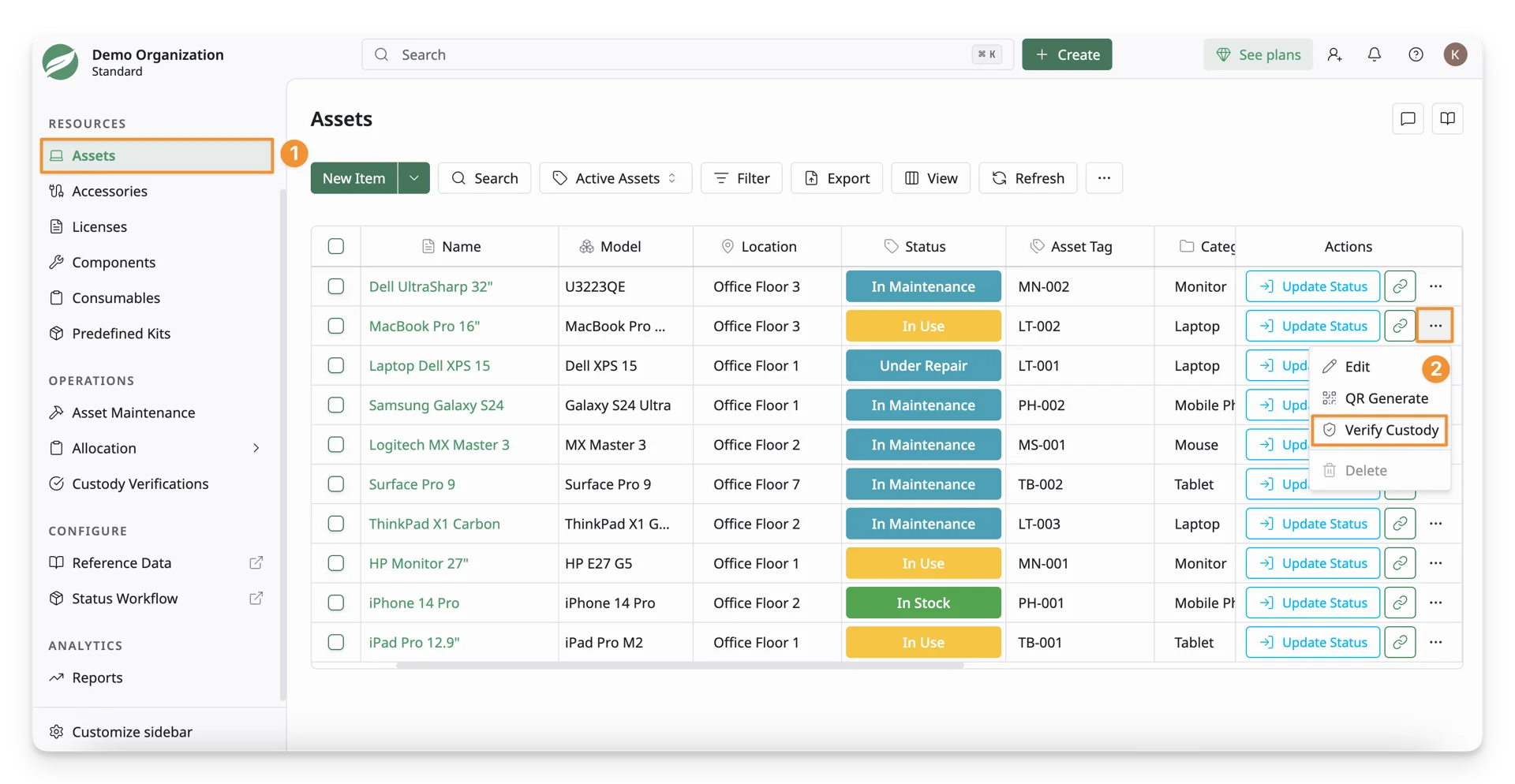Choose Delete in the context menu

[1379, 470]
